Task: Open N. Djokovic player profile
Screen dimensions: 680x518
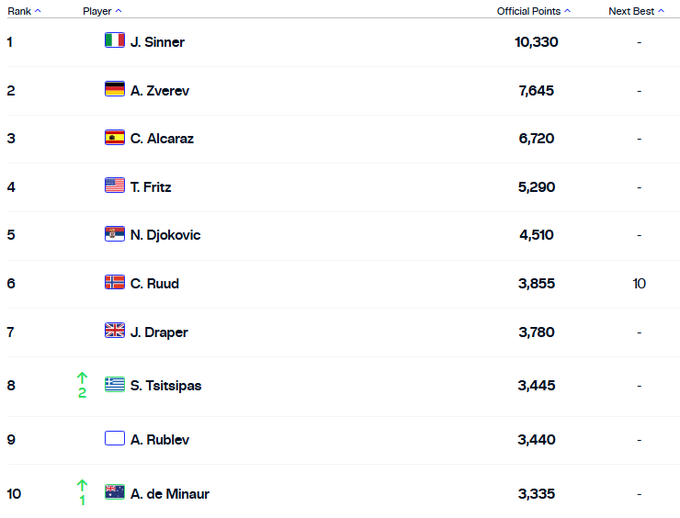Action: coord(165,235)
